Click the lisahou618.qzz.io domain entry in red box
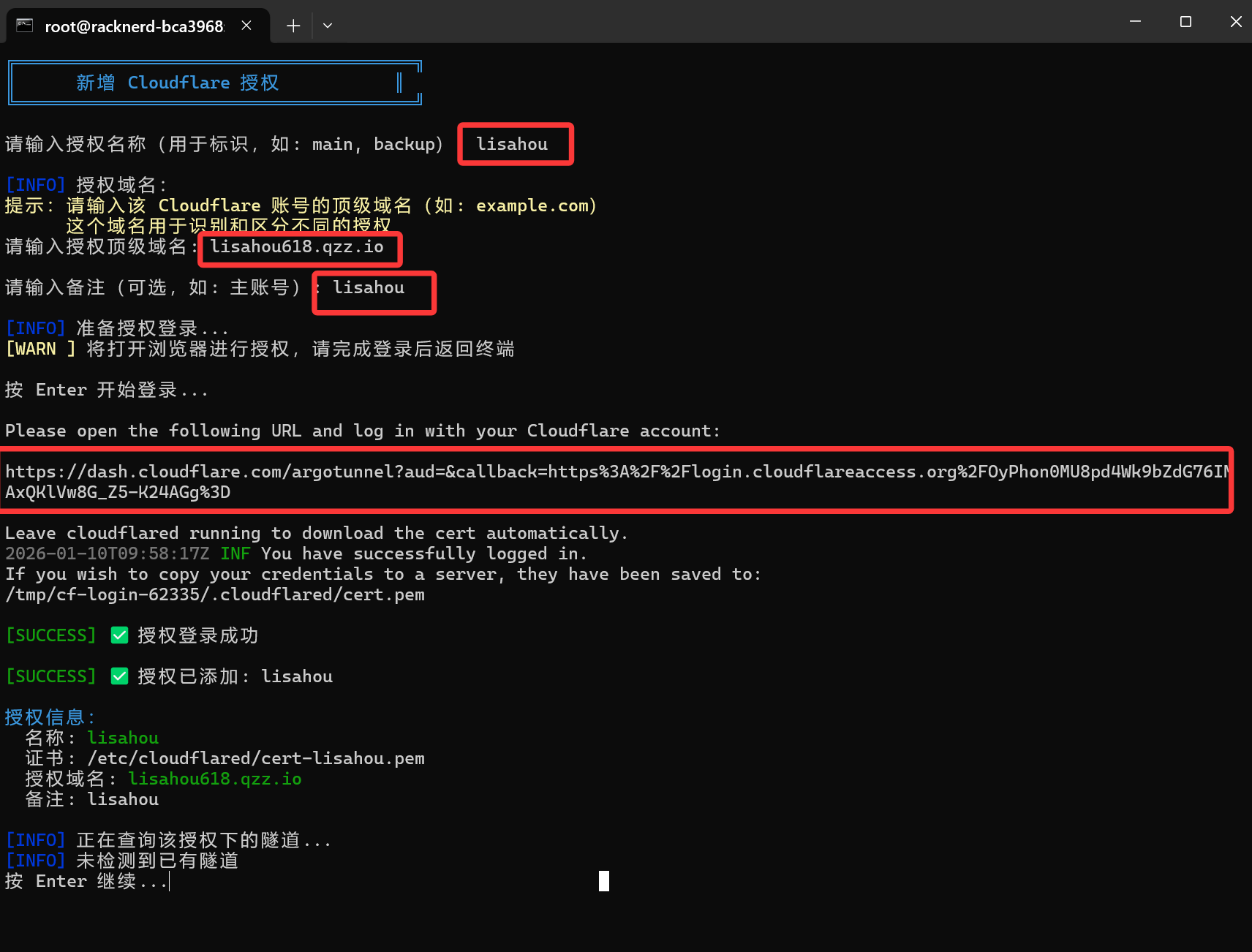Image resolution: width=1252 pixels, height=952 pixels. (x=297, y=247)
